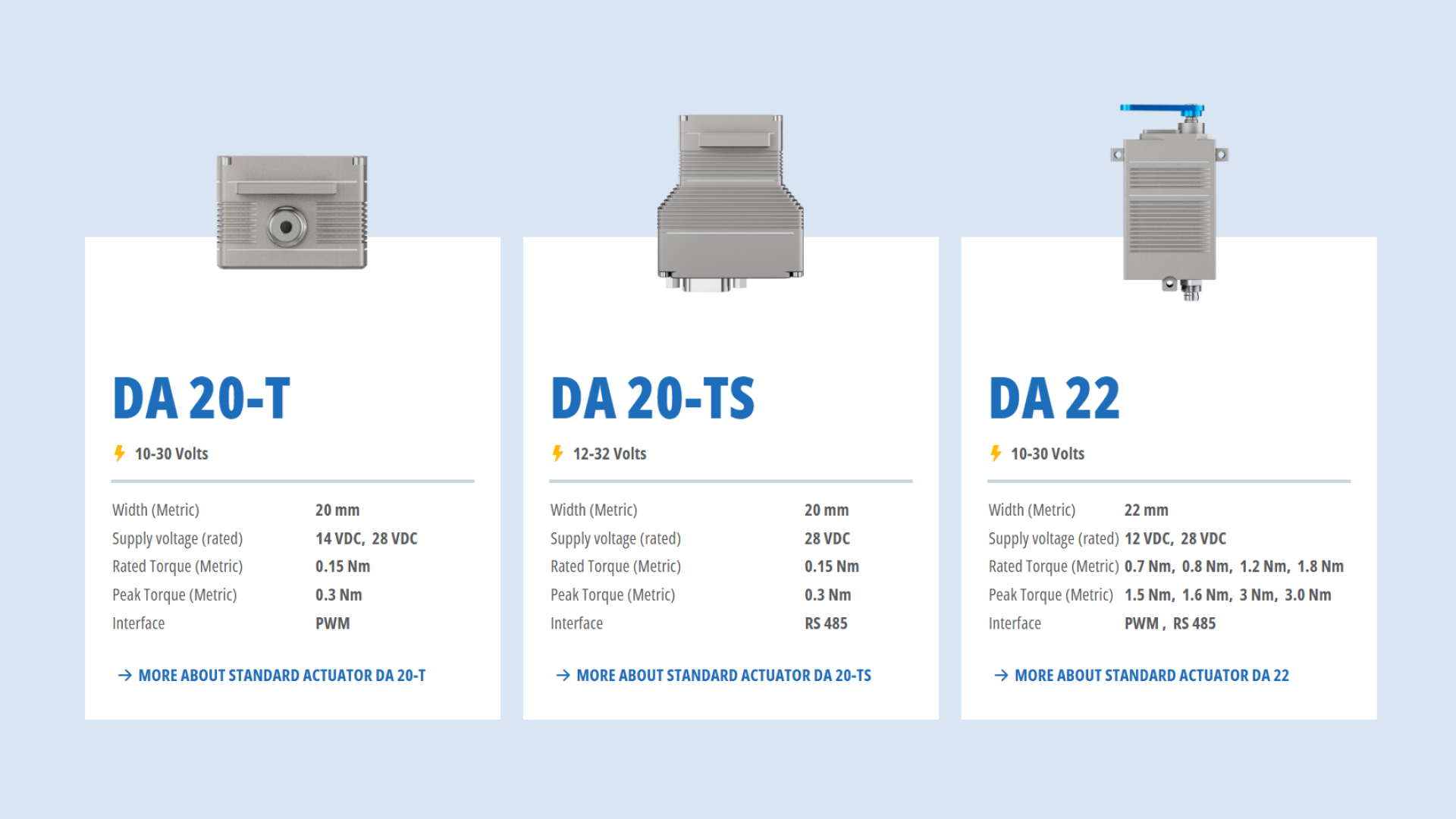This screenshot has height=819, width=1456.
Task: Click the arrow icon before the DA 20-TS link
Action: coord(563,675)
